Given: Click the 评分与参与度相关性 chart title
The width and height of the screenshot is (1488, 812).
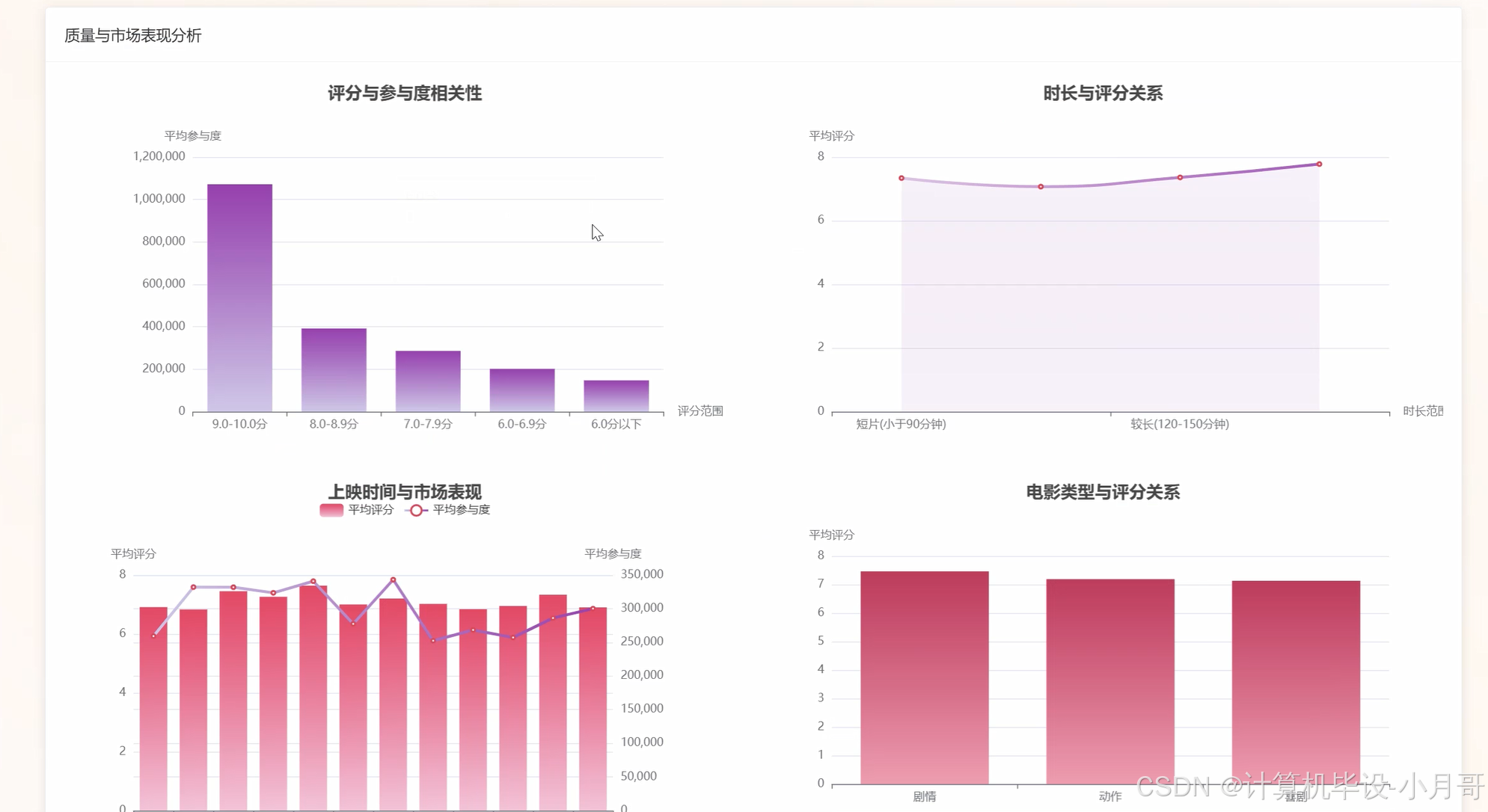Looking at the screenshot, I should pyautogui.click(x=405, y=93).
